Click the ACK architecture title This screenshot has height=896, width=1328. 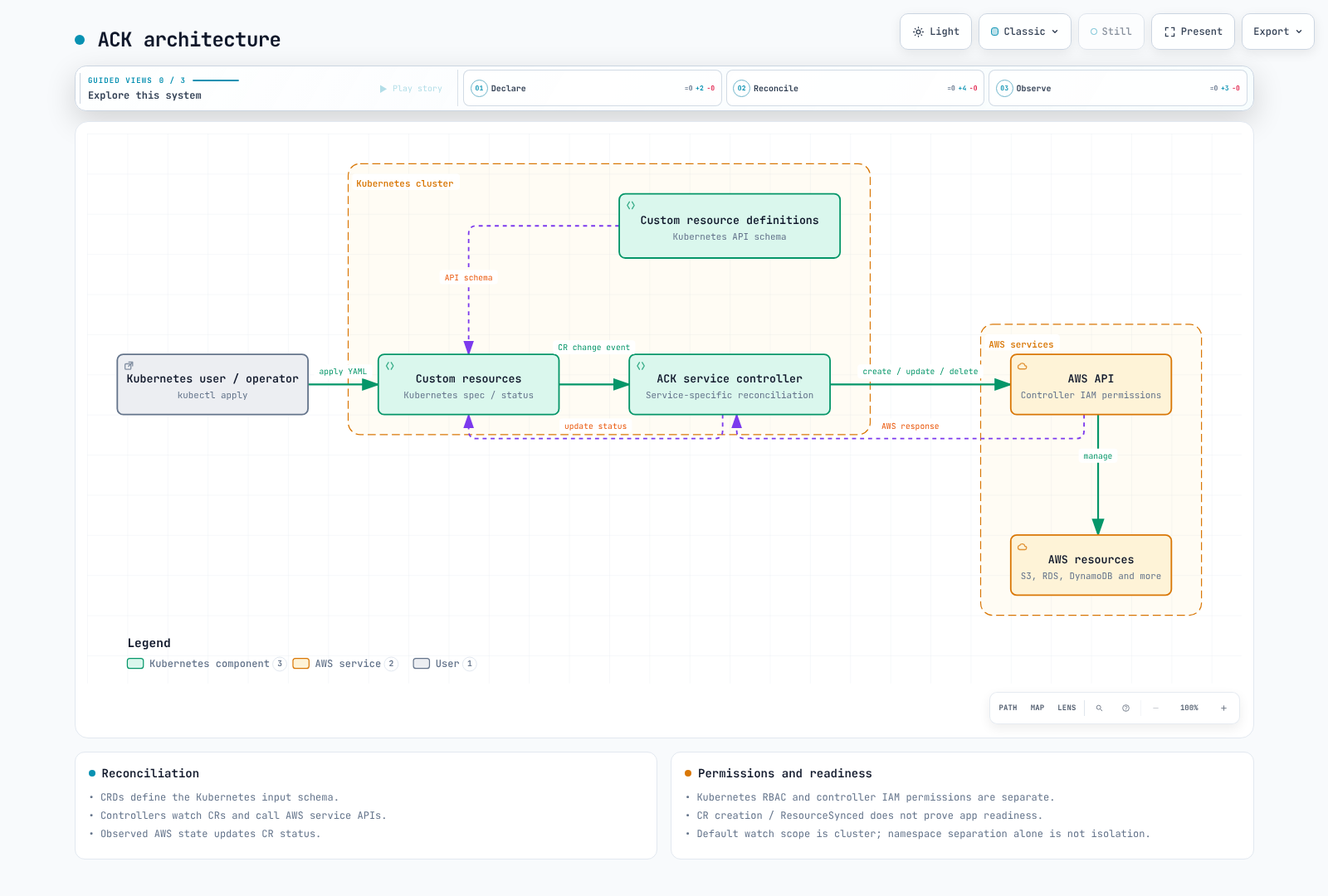point(189,40)
